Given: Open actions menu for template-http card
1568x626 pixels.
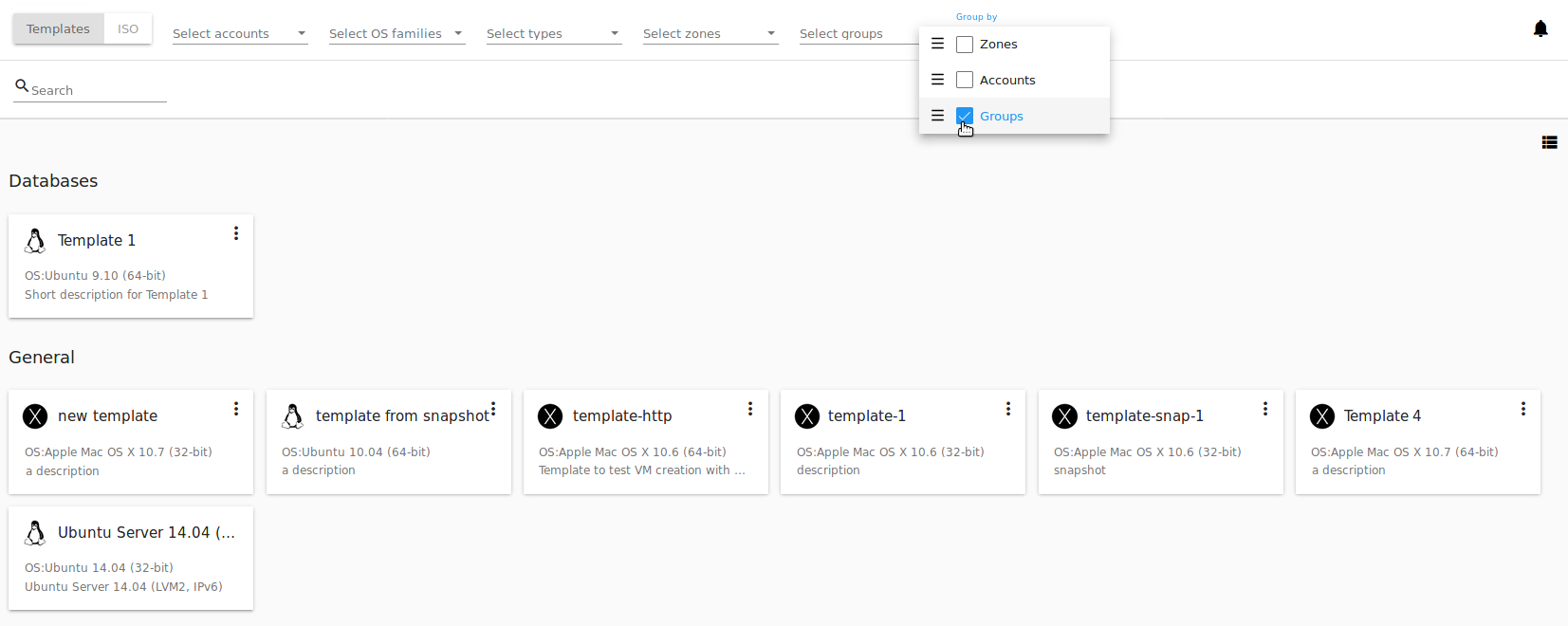Looking at the screenshot, I should 750,409.
